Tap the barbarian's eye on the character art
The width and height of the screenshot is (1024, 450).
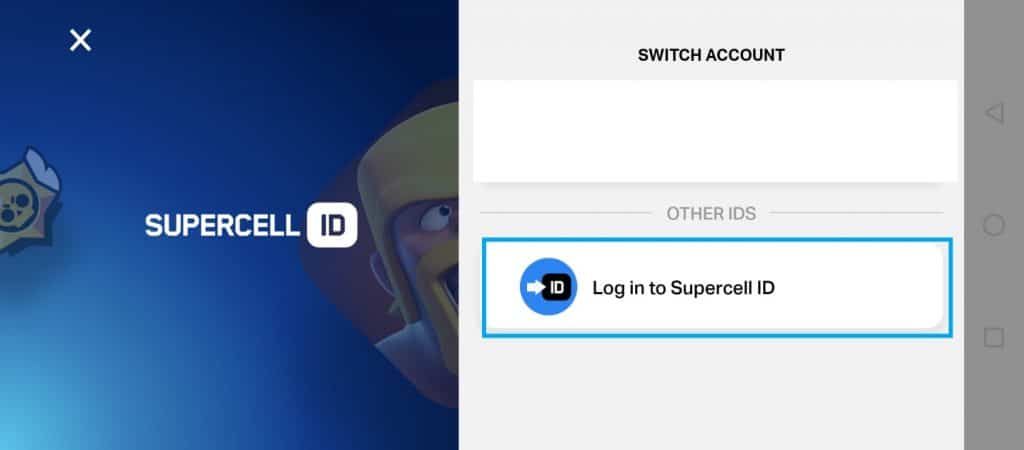tap(438, 217)
